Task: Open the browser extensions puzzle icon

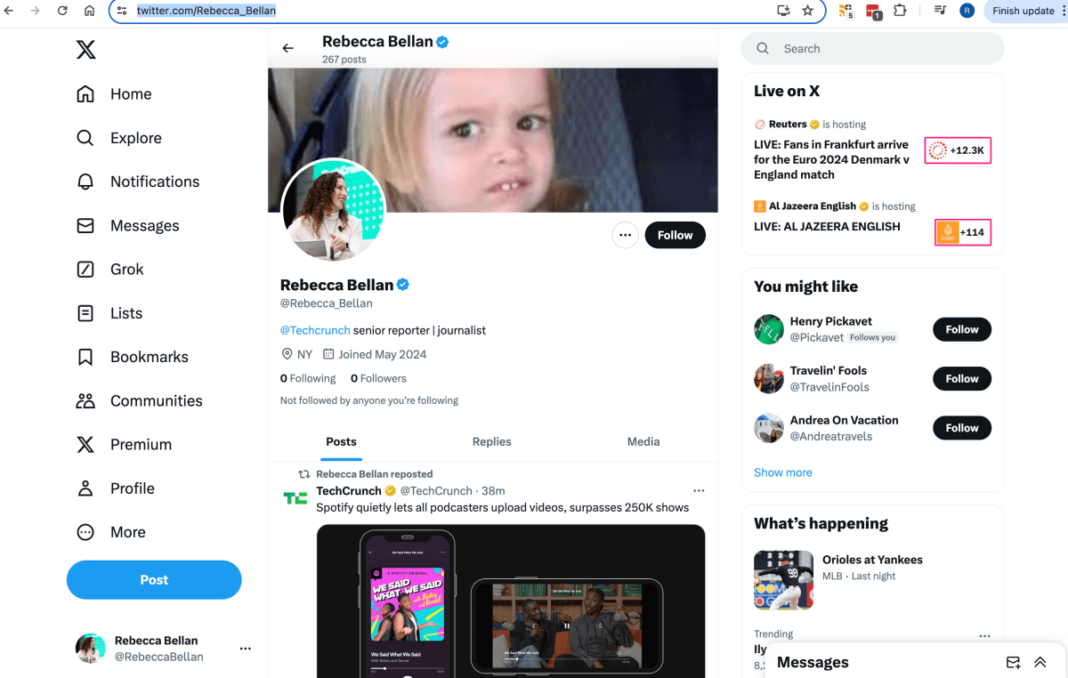Action: pos(900,11)
